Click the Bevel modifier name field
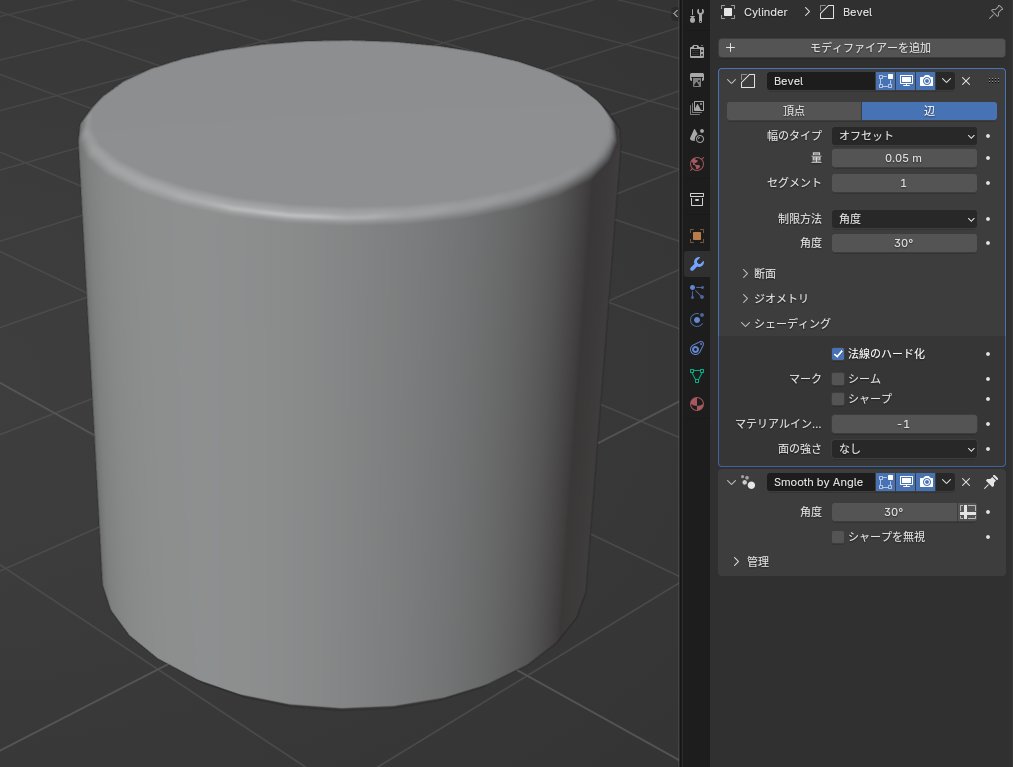 pyautogui.click(x=820, y=81)
